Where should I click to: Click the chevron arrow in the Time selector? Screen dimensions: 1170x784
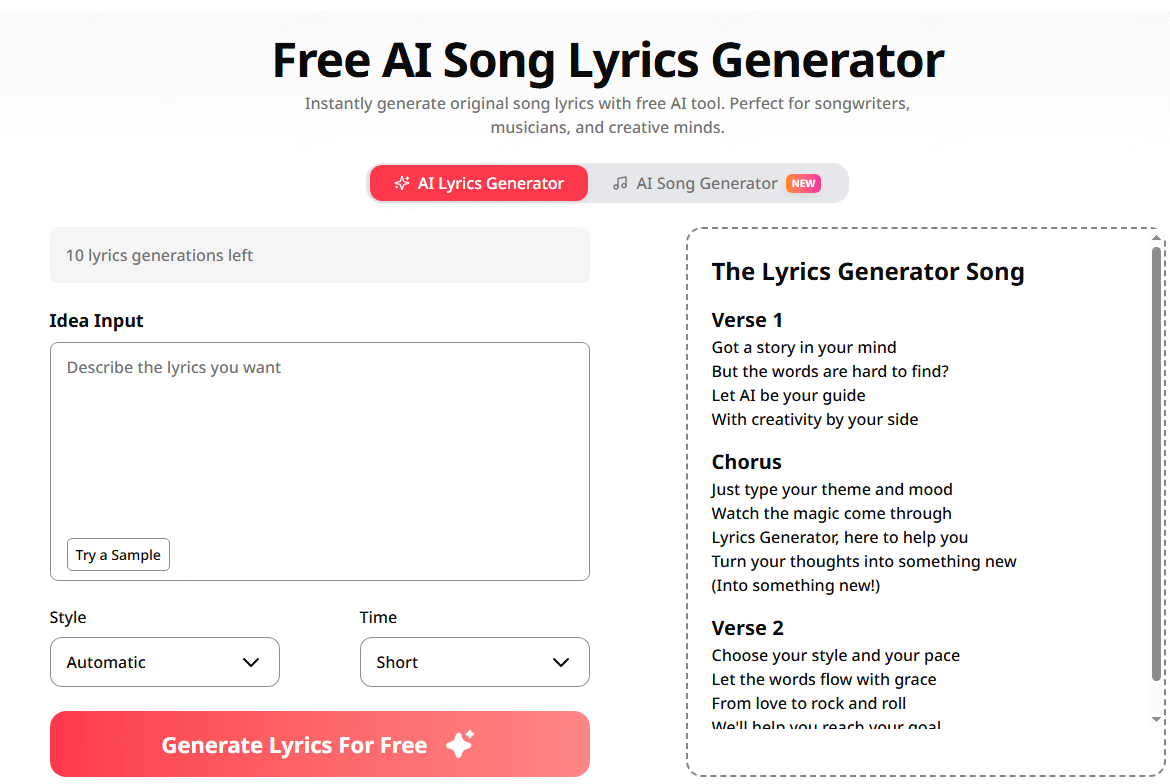[561, 662]
